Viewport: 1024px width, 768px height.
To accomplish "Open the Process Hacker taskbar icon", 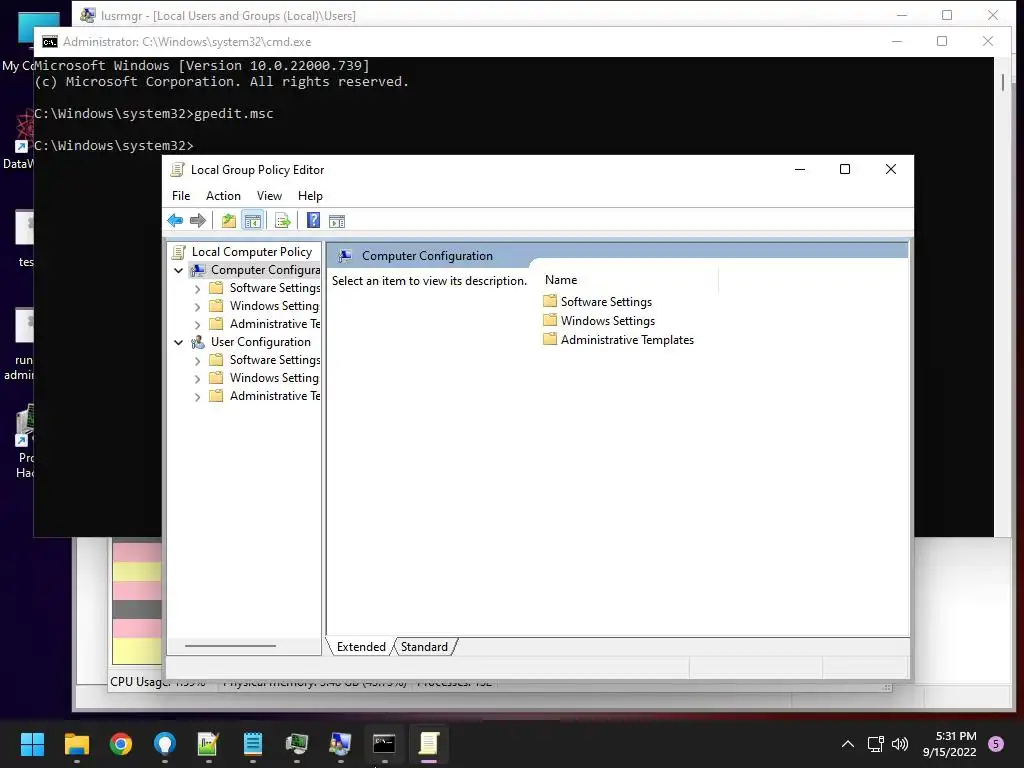I will [x=296, y=744].
